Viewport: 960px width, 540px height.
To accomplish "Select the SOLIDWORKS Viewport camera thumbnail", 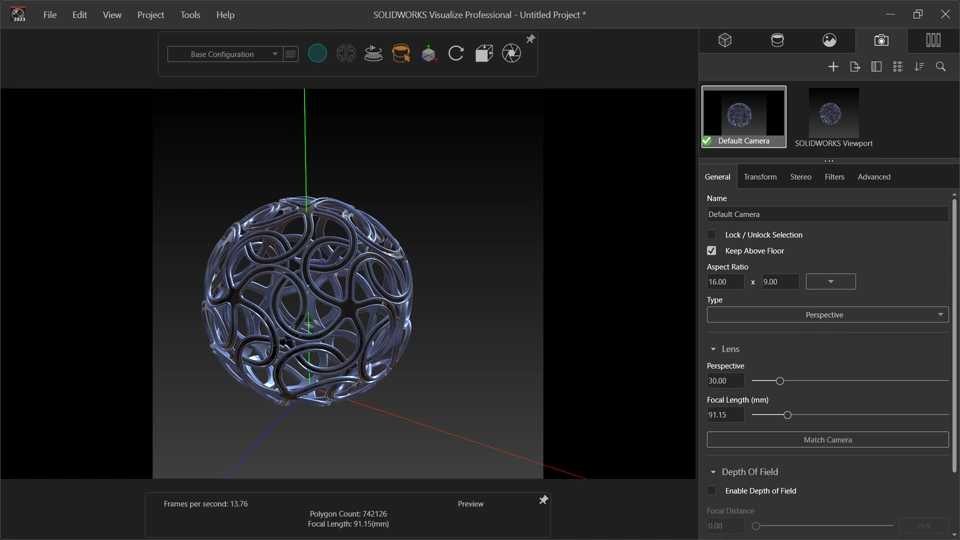I will coord(833,115).
